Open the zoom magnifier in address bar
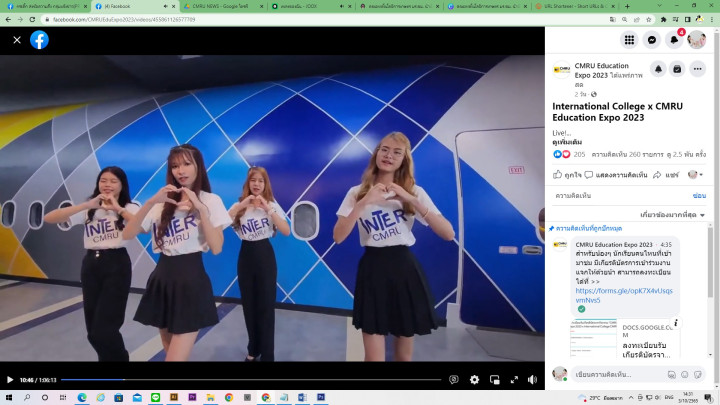The image size is (720, 405). tap(624, 20)
